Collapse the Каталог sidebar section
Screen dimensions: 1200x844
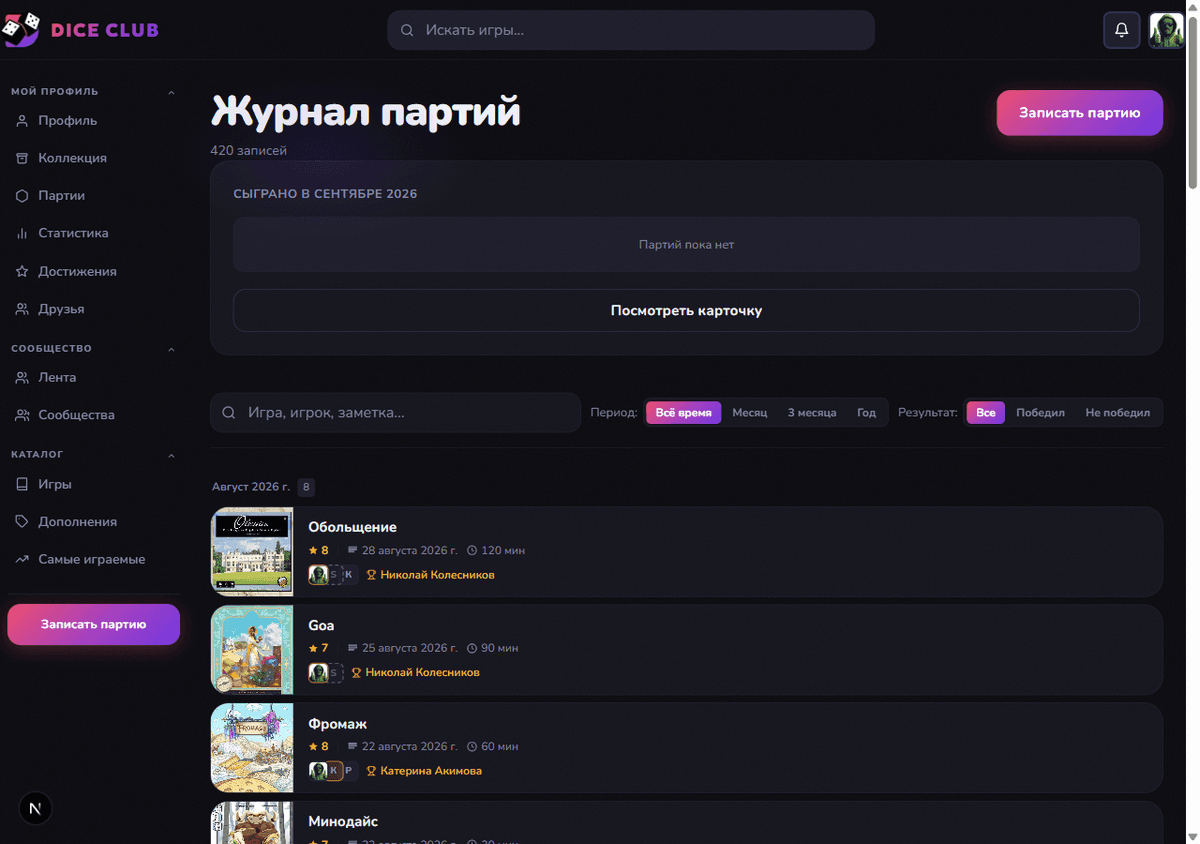point(171,455)
